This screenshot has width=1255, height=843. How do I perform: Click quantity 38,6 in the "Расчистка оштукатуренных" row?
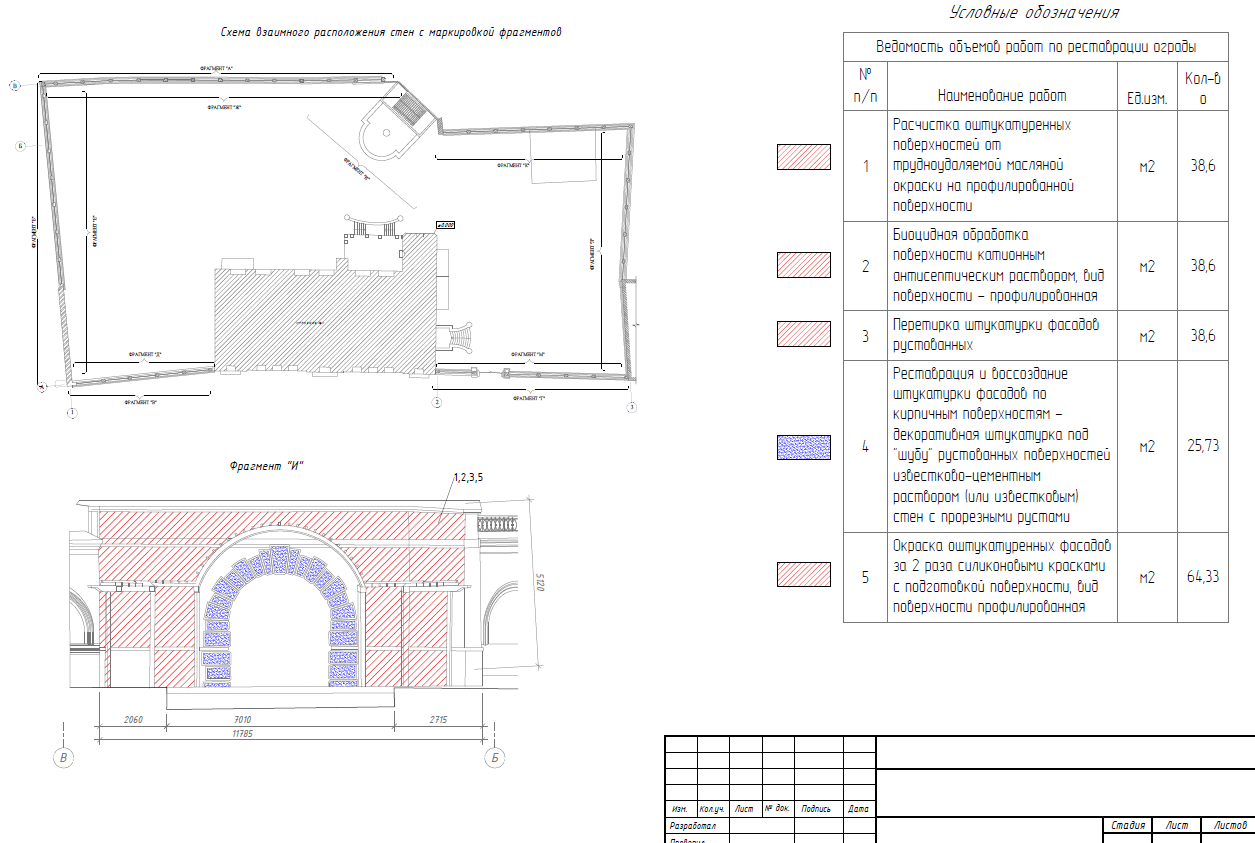click(x=1203, y=167)
